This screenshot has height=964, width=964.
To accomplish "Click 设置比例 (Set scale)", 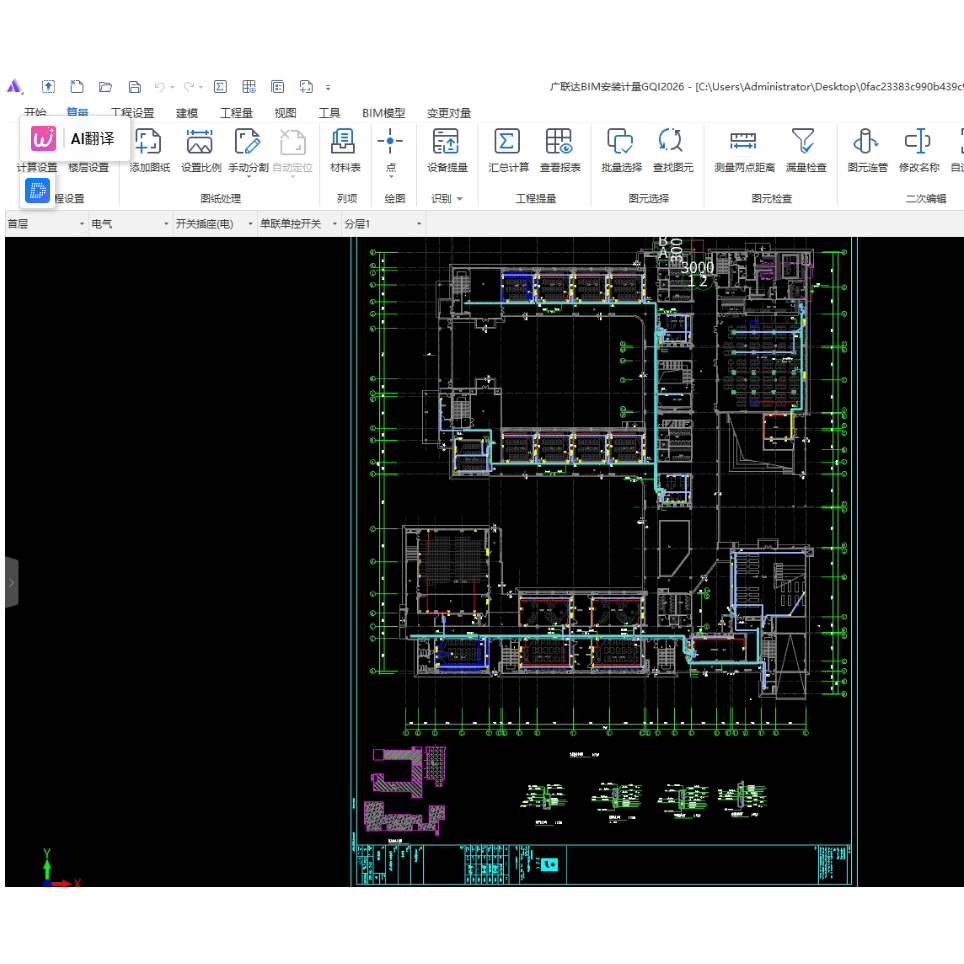I will pos(200,151).
